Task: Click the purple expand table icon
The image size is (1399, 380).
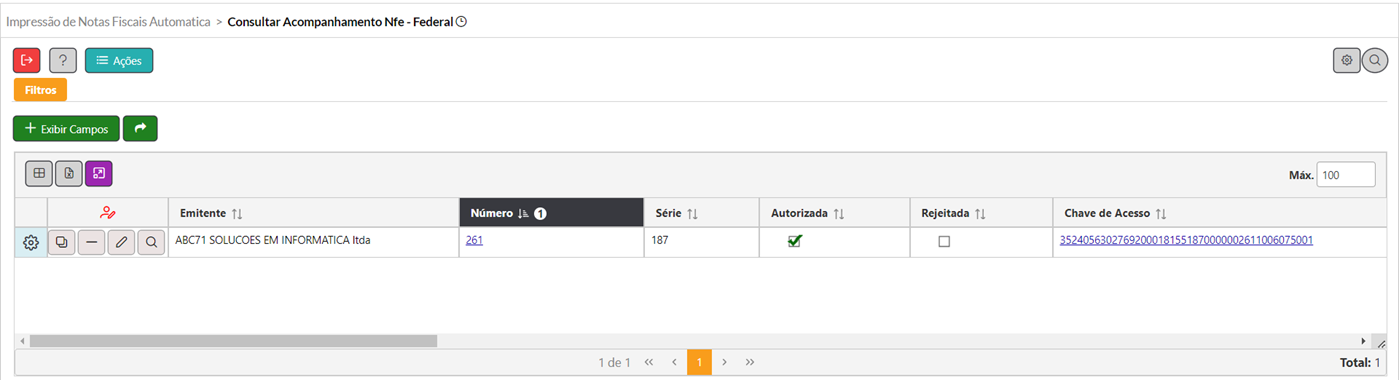Action: click(99, 174)
